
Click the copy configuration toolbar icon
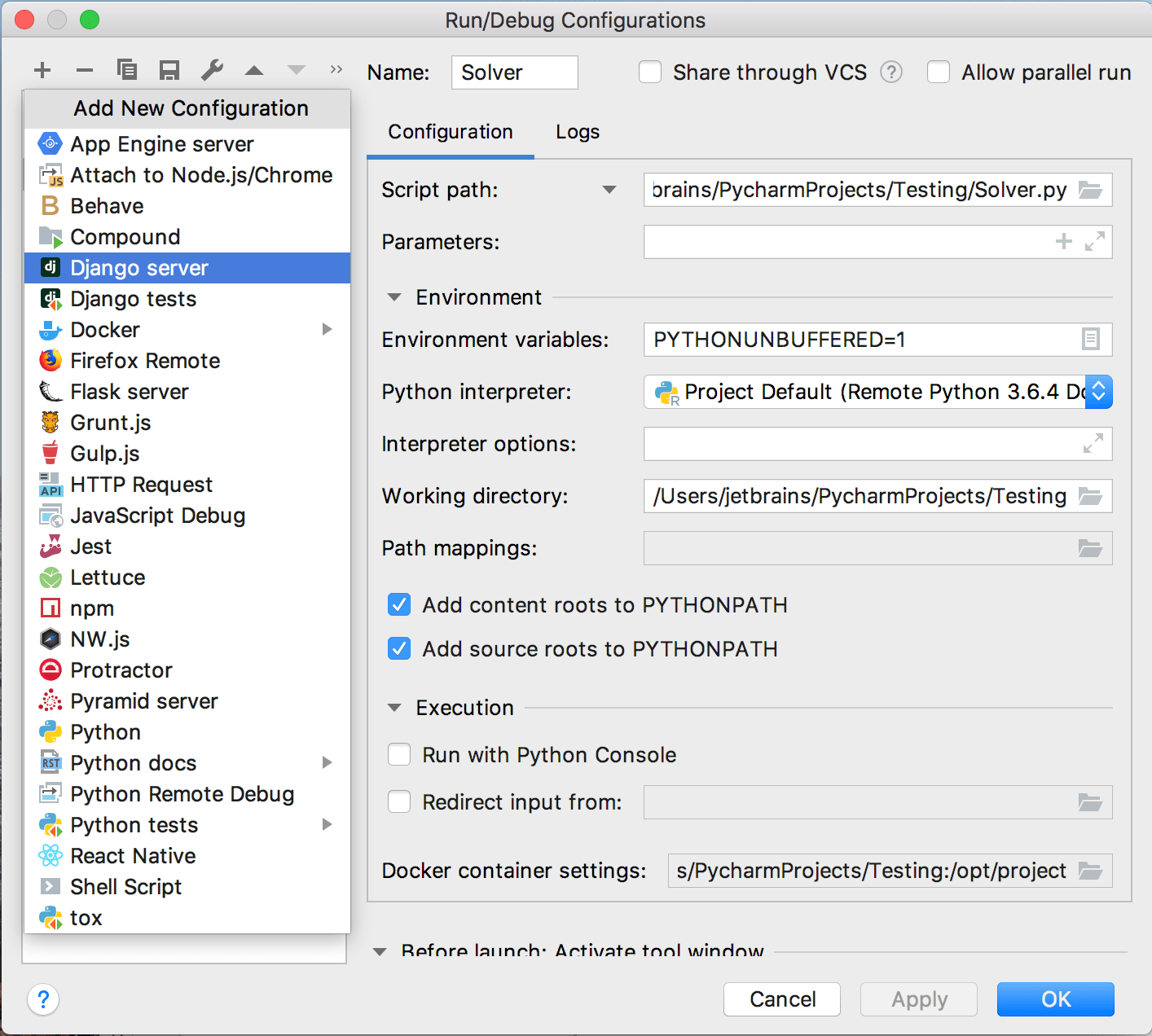(127, 71)
